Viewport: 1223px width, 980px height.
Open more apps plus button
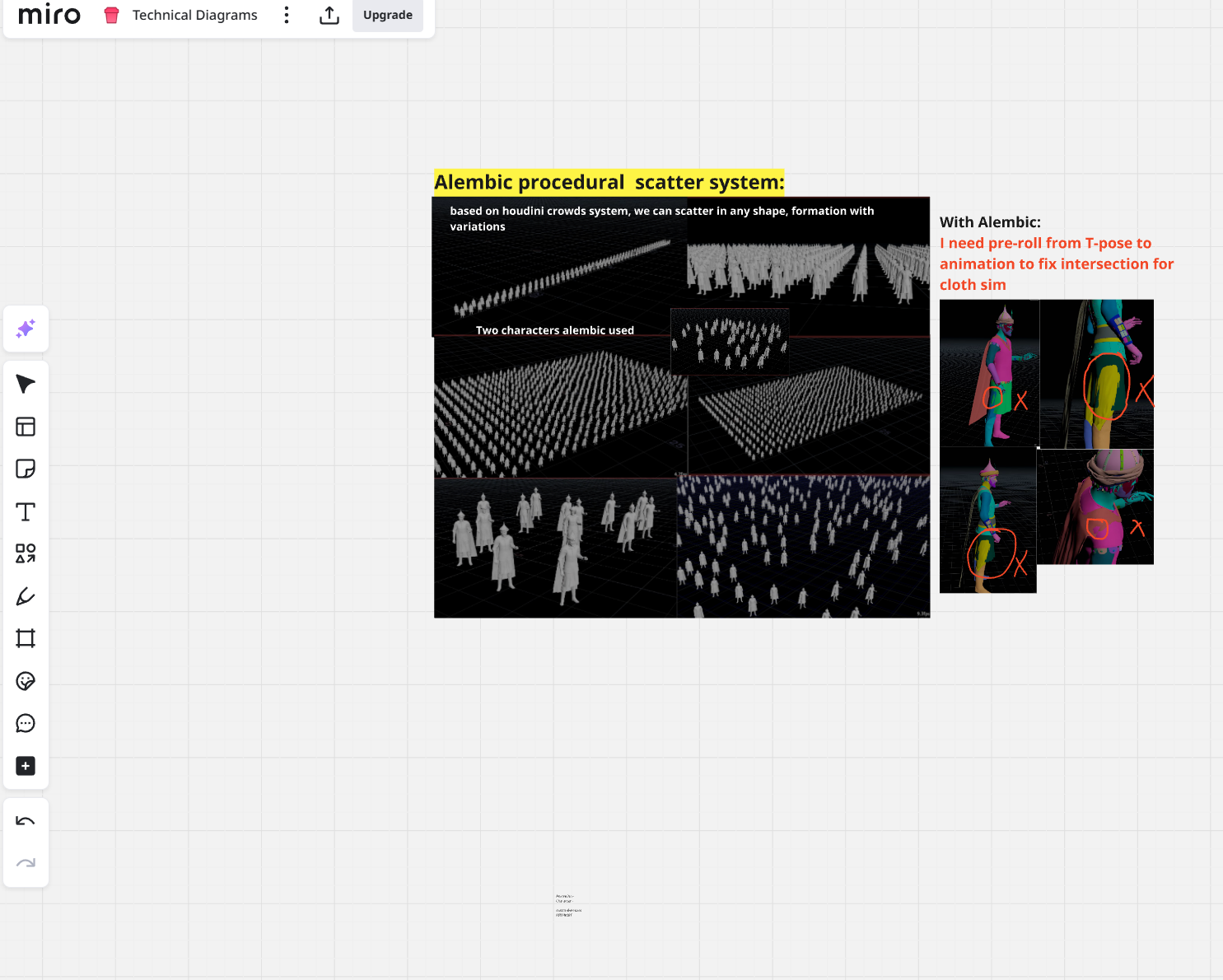pos(26,766)
